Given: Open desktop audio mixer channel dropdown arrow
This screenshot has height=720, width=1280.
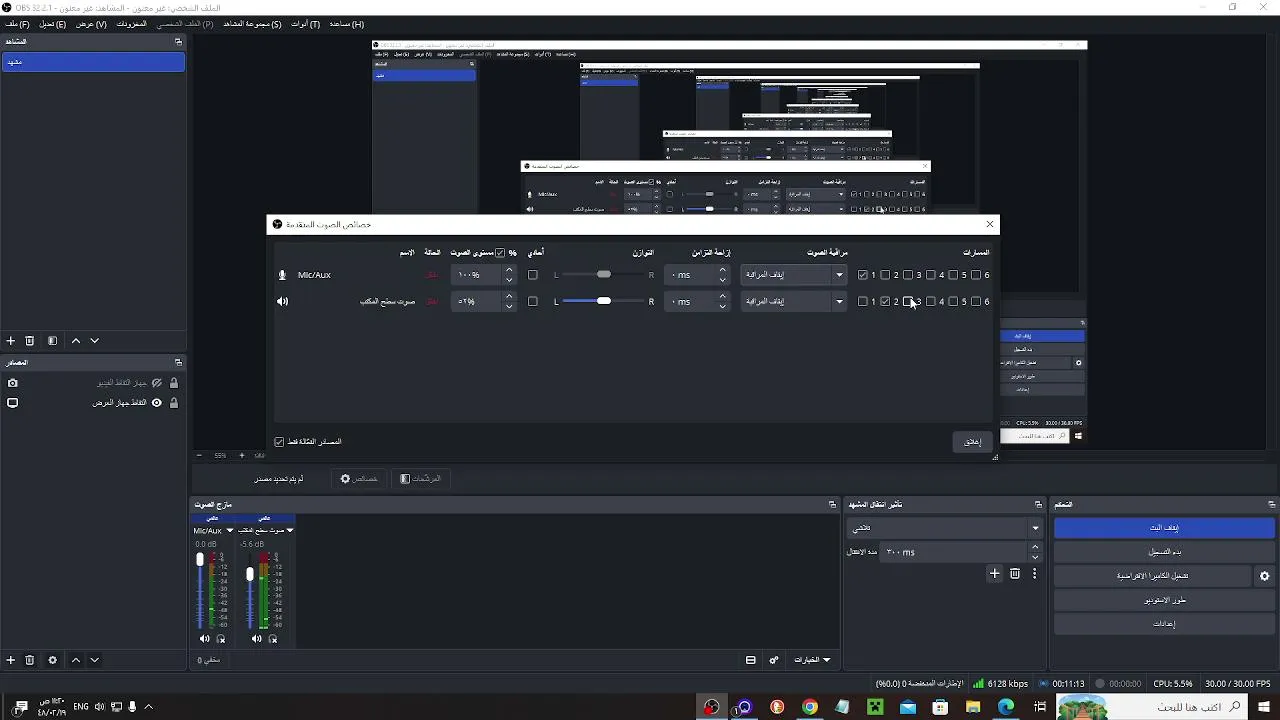Looking at the screenshot, I should (290, 530).
